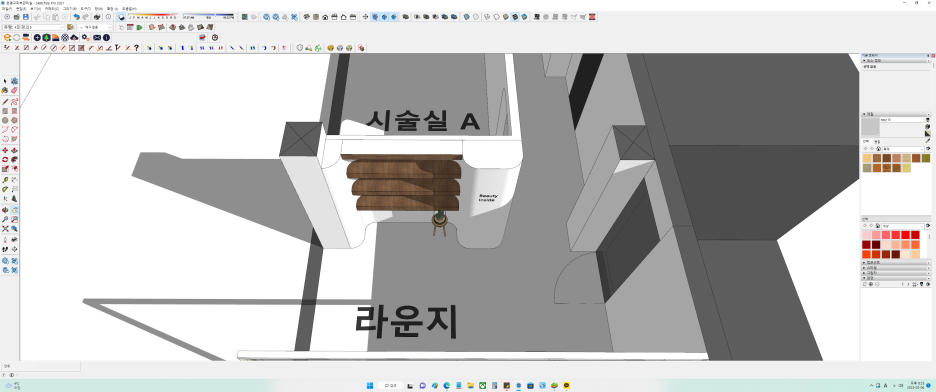Click Display secondary selection pane button
Image resolution: width=936 pixels, height=392 pixels.
[927, 120]
